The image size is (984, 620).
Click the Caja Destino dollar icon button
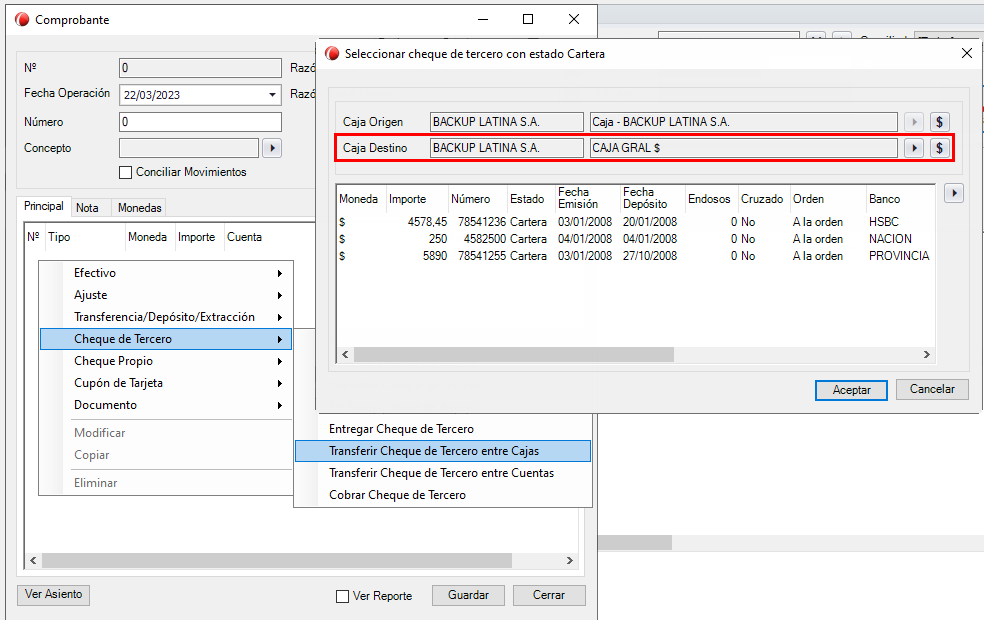click(939, 148)
